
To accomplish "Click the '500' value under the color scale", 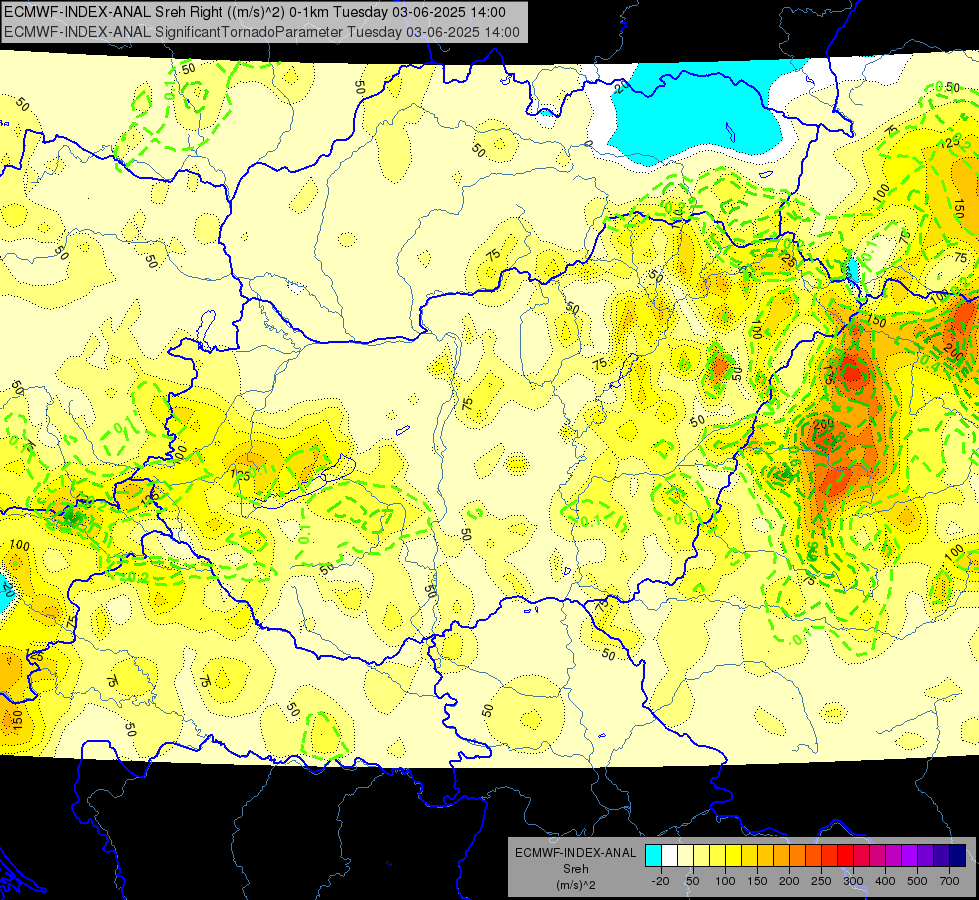I will (x=917, y=881).
